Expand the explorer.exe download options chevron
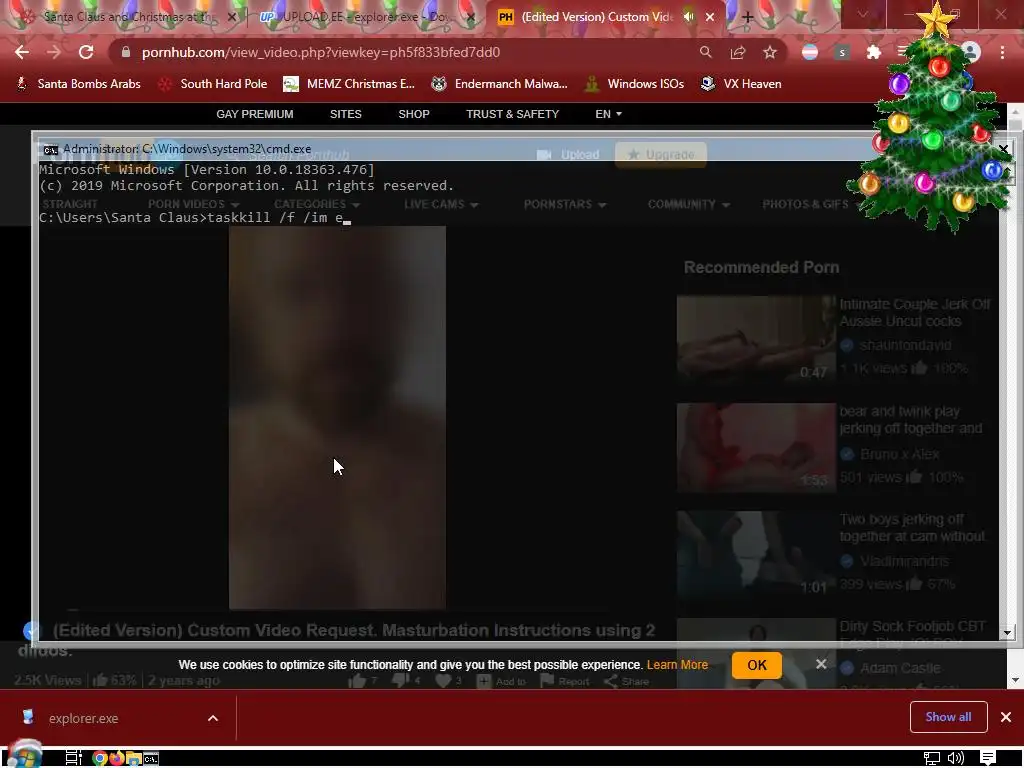The image size is (1024, 768). click(213, 718)
